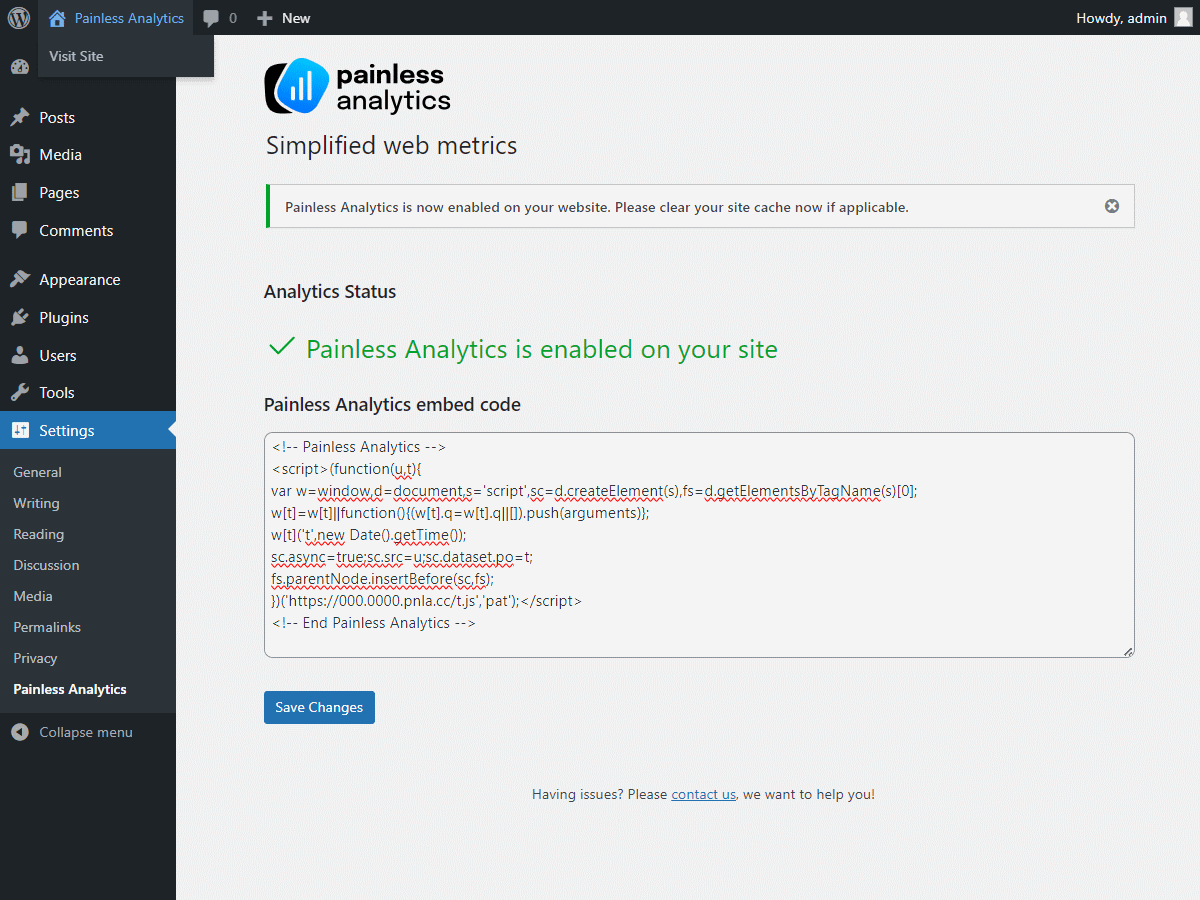Click the Appearance paintbrush icon
Image resolution: width=1200 pixels, height=900 pixels.
[x=20, y=280]
